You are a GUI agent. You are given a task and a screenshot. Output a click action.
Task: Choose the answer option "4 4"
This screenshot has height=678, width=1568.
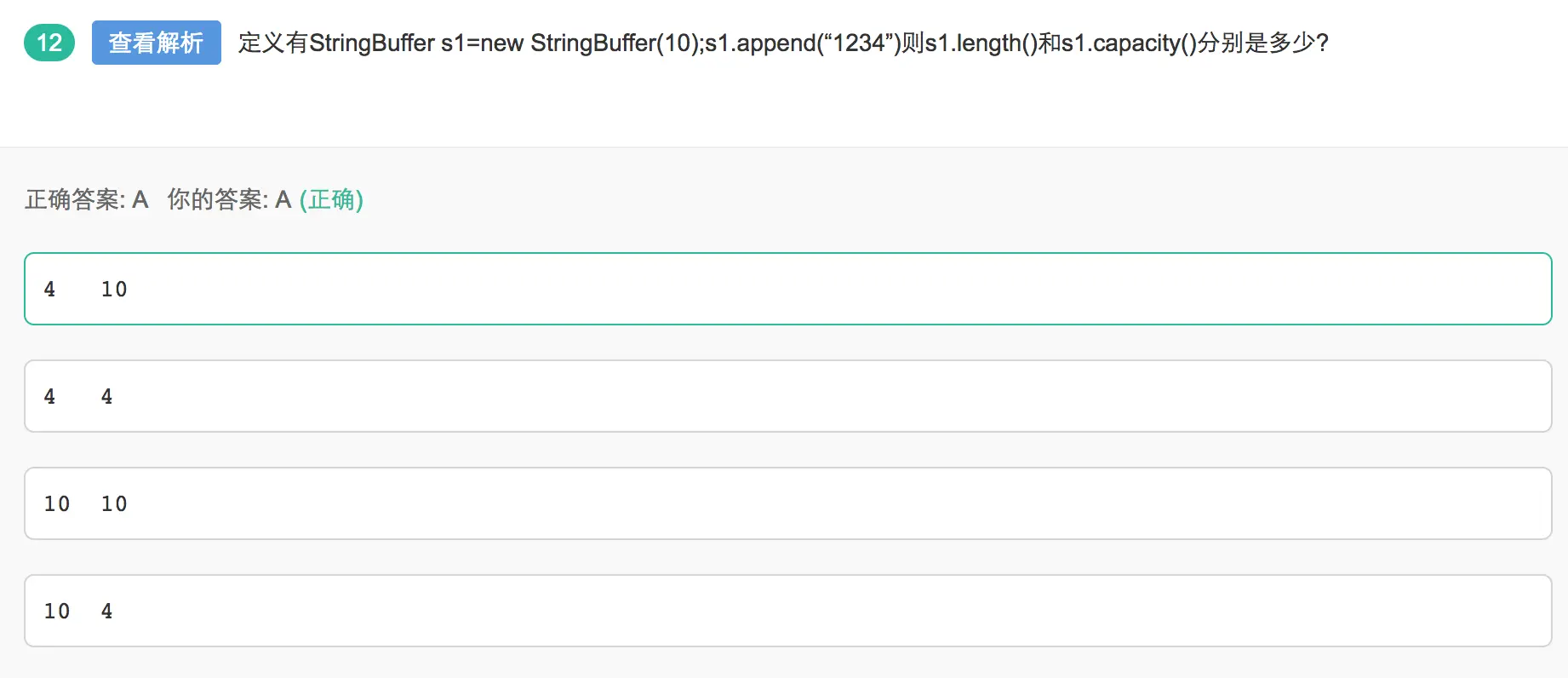click(787, 396)
